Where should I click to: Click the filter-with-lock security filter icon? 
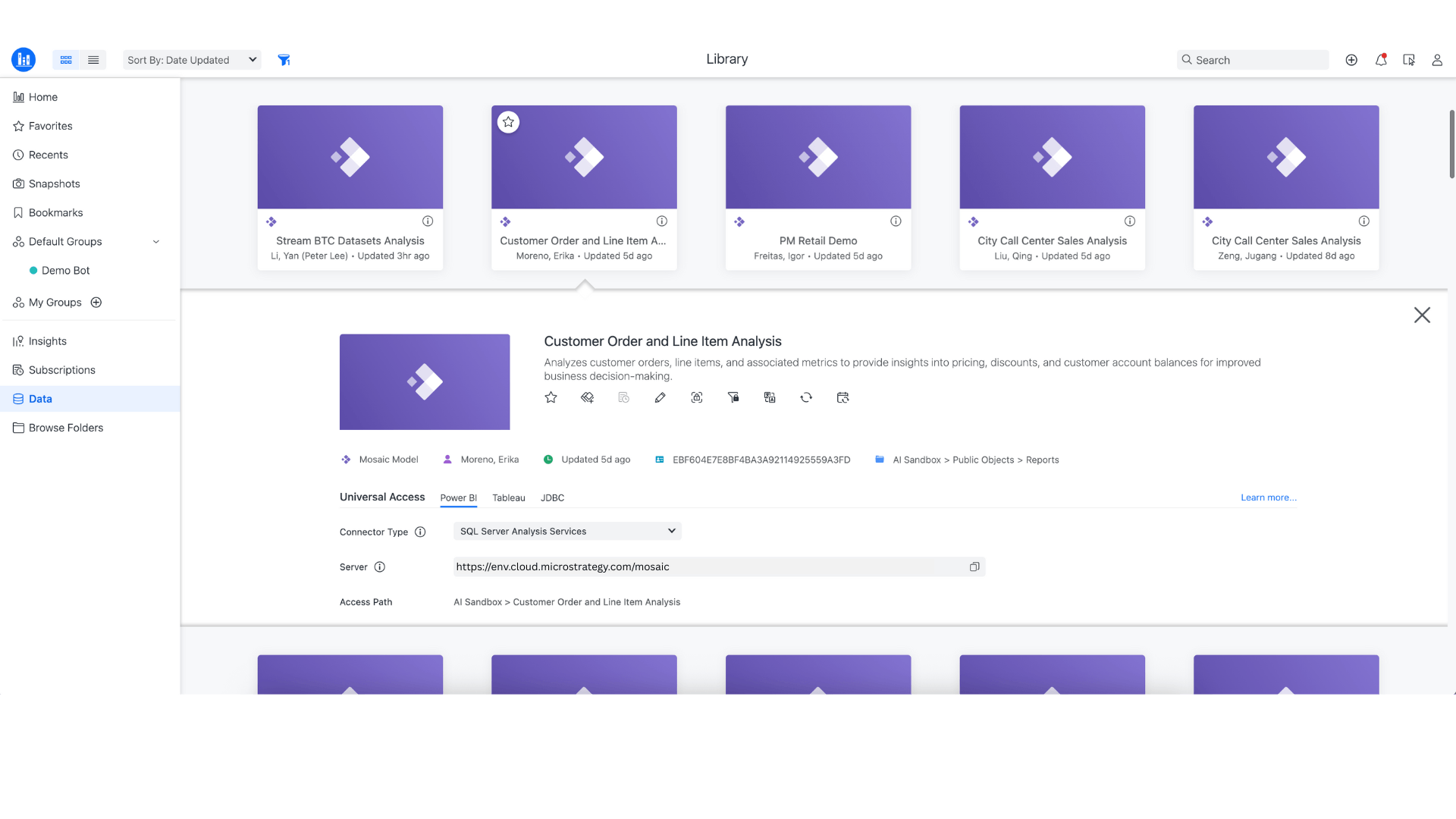[733, 397]
